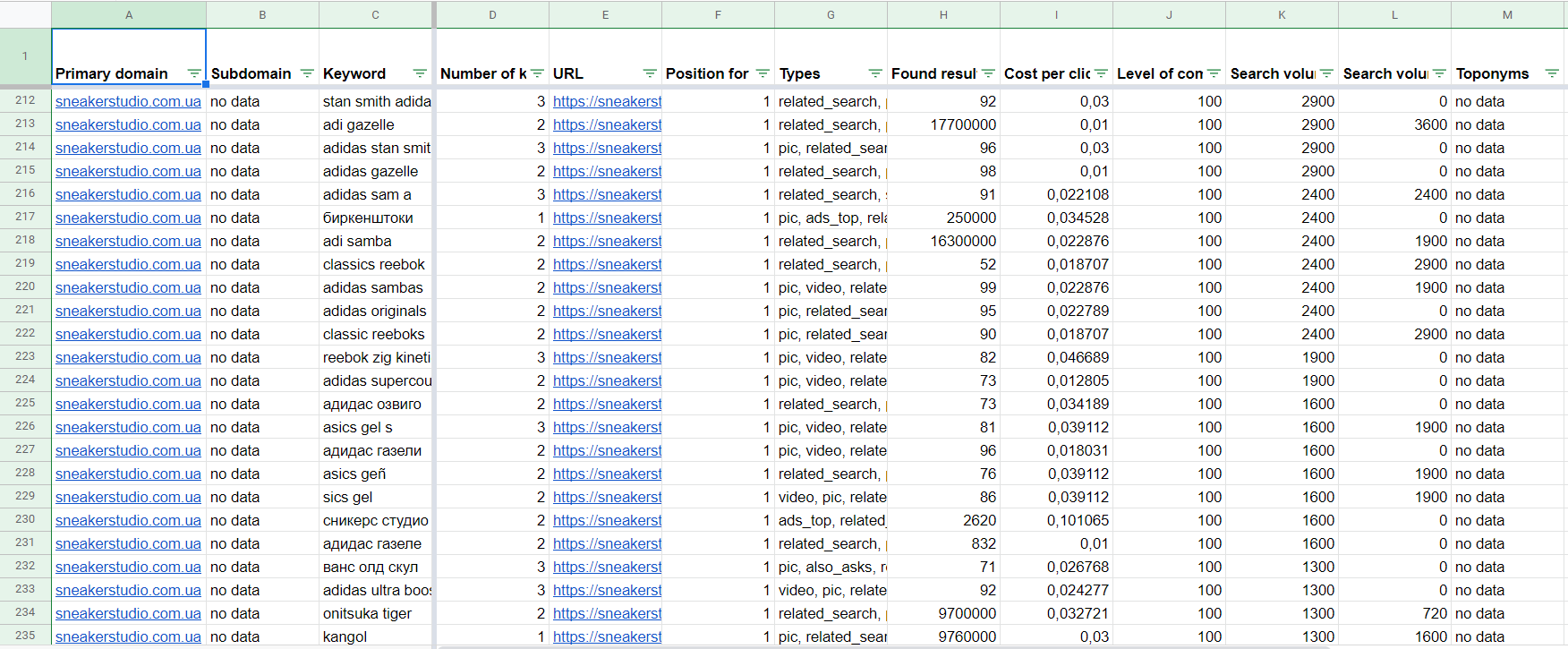Open sneakerstudio.com.ua link in row 212
The height and width of the screenshot is (649, 1568).
coord(128,101)
